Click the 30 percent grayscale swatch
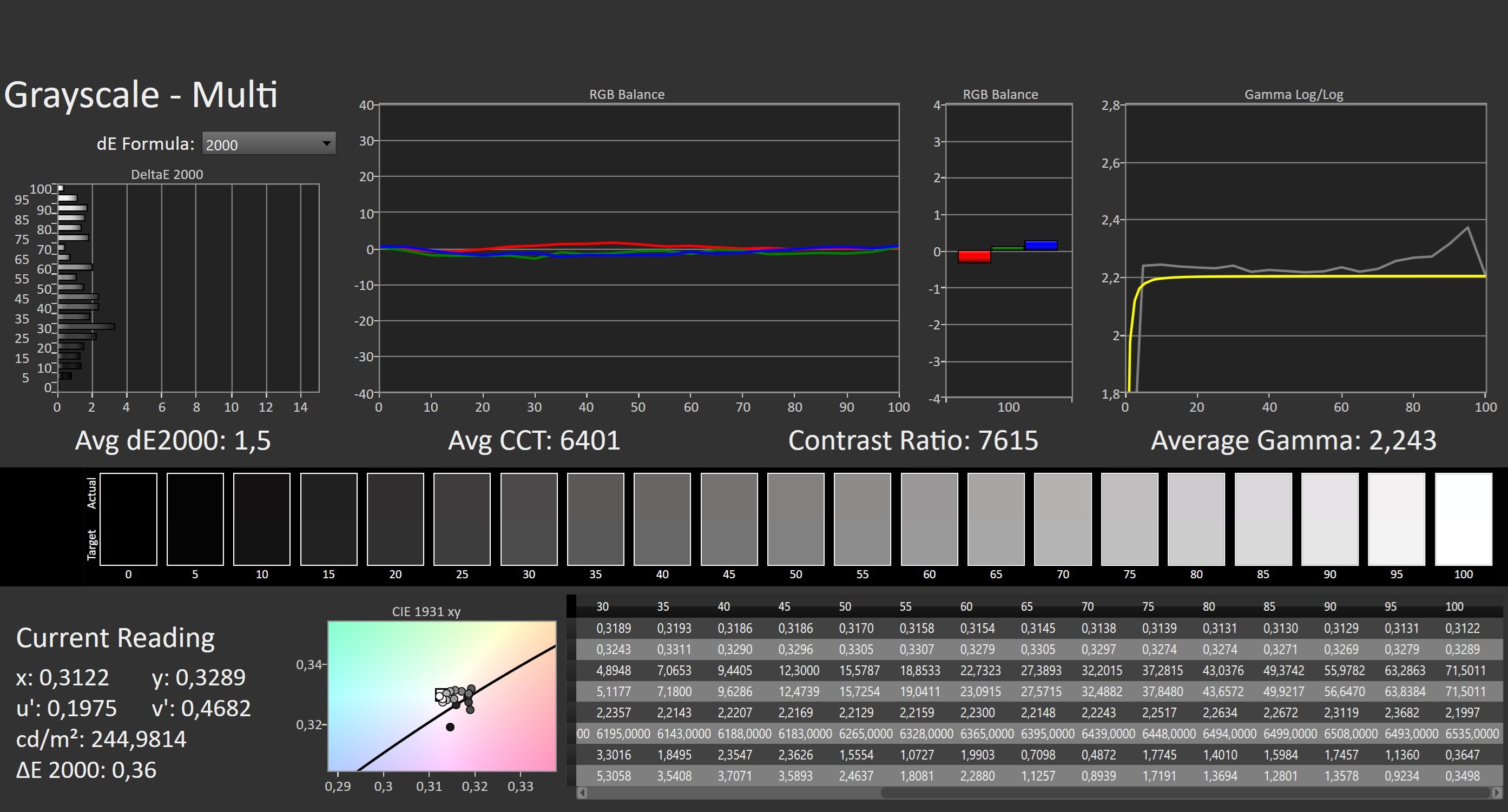This screenshot has width=1508, height=812. coord(529,519)
